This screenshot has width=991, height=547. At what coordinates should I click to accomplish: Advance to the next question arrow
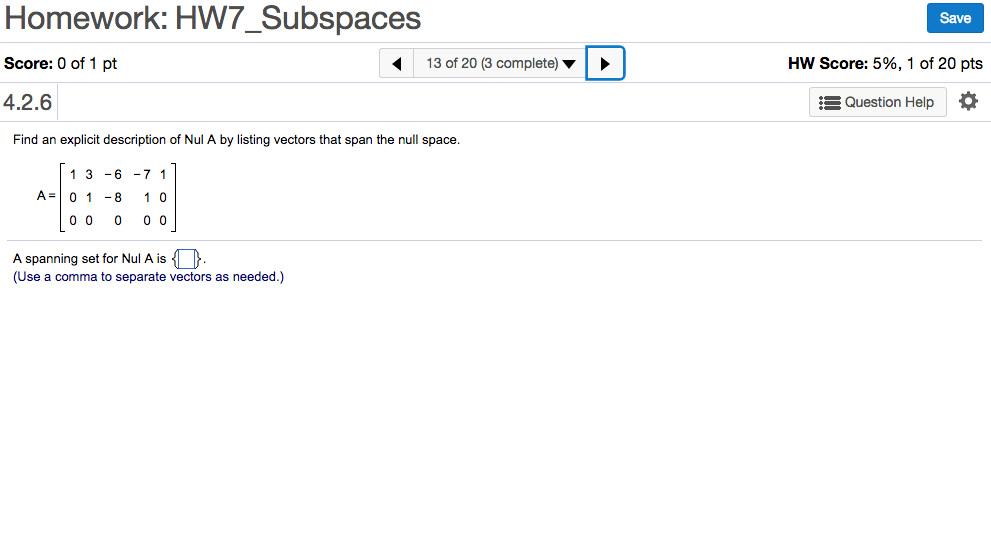605,64
